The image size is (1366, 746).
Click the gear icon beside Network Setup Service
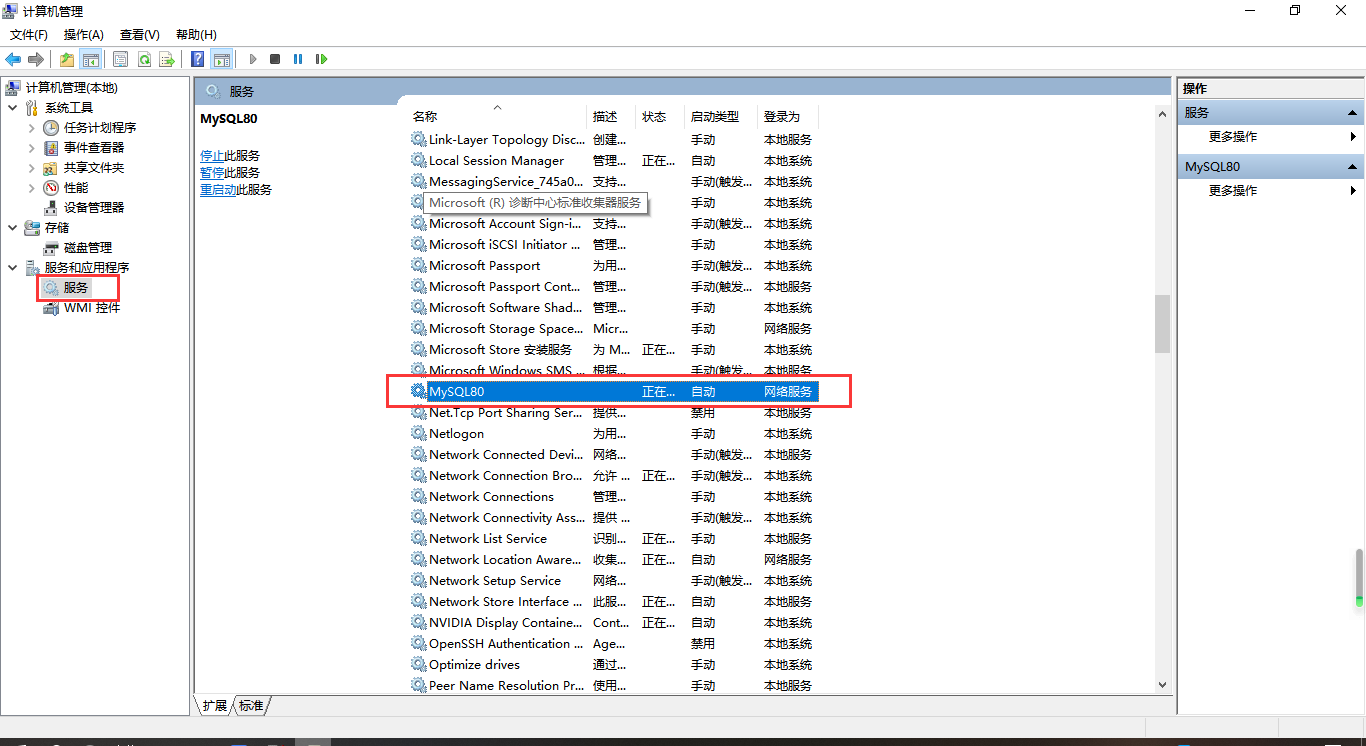418,580
